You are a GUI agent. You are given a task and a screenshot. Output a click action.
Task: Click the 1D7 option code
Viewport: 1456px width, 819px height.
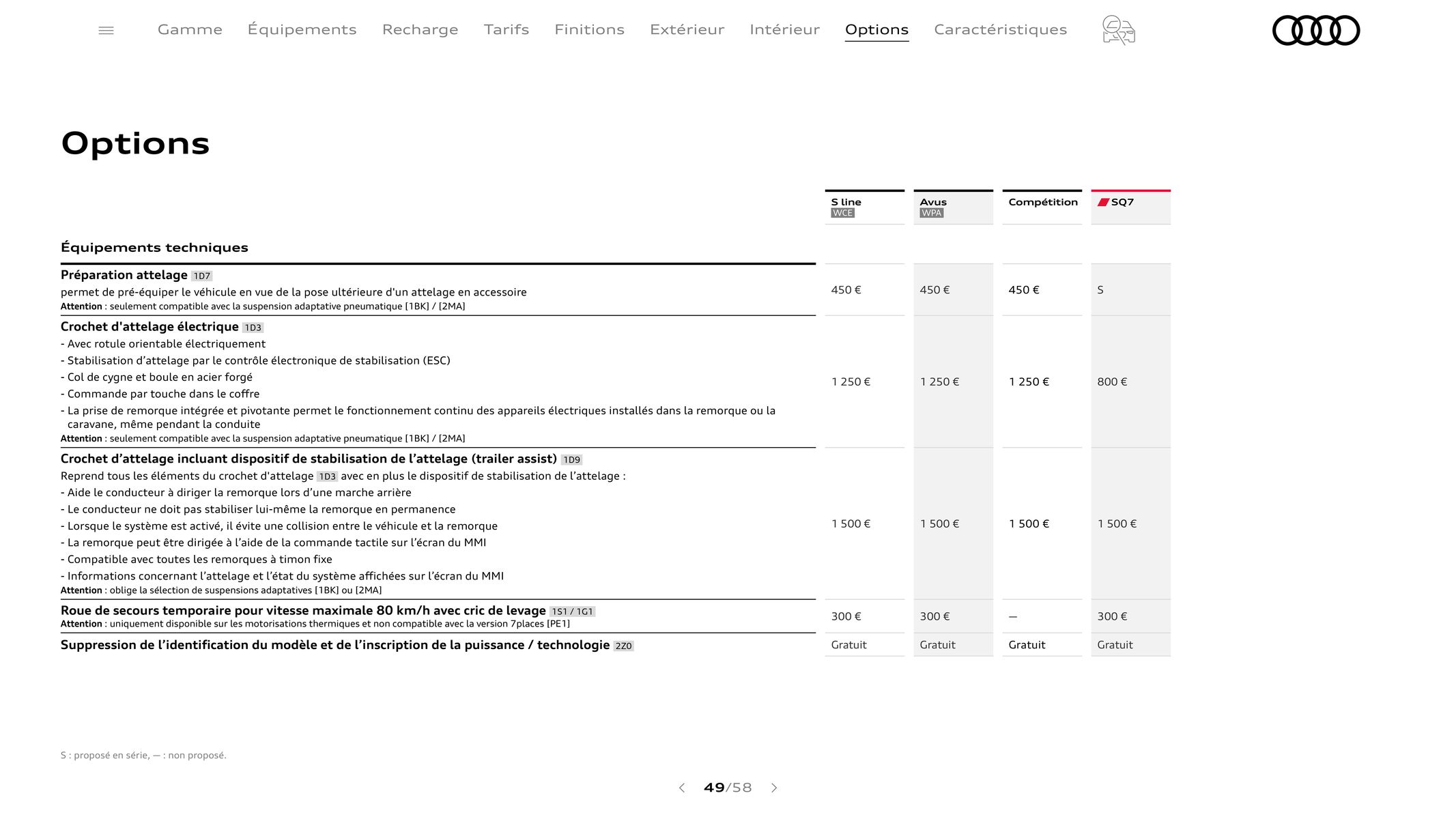(201, 276)
